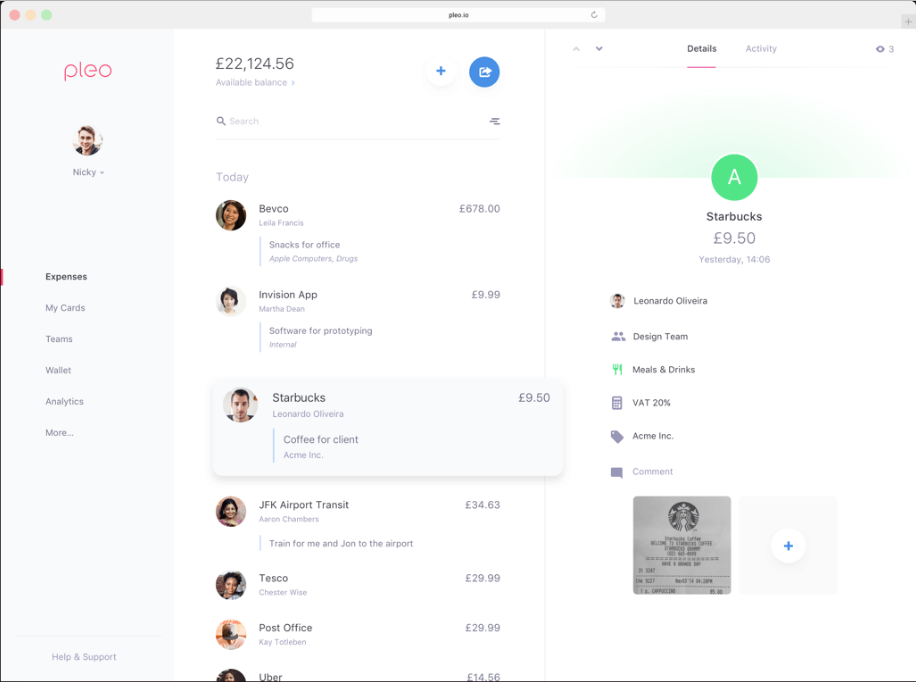
Task: Click the green A merchant badge
Action: (x=734, y=177)
